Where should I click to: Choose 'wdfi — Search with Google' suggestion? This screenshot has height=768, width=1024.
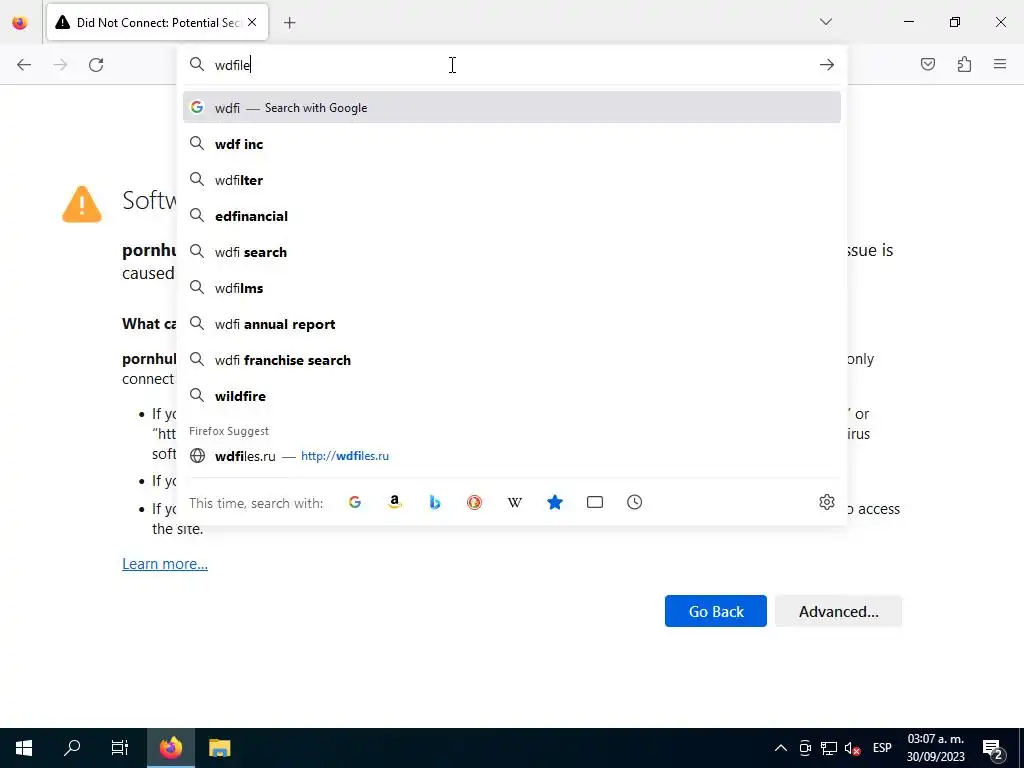(512, 108)
